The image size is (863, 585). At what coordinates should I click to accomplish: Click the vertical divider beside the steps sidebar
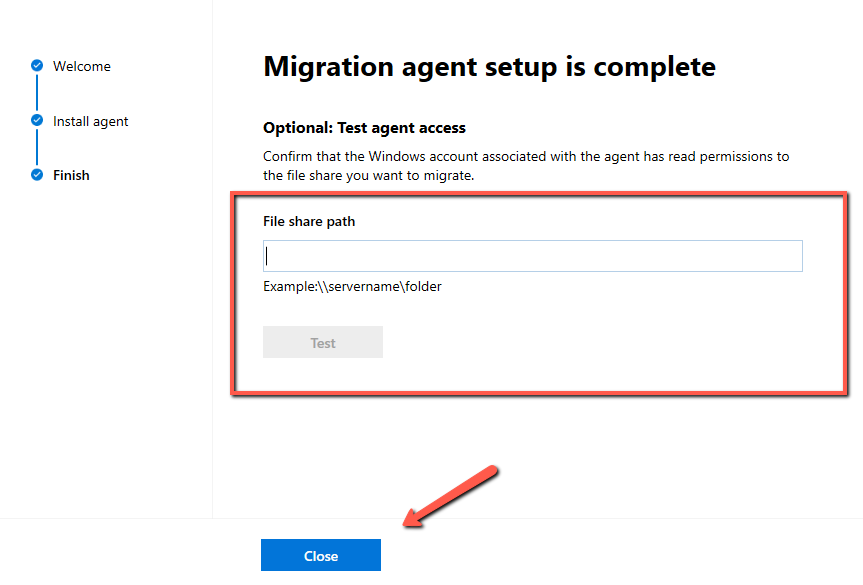point(213,300)
